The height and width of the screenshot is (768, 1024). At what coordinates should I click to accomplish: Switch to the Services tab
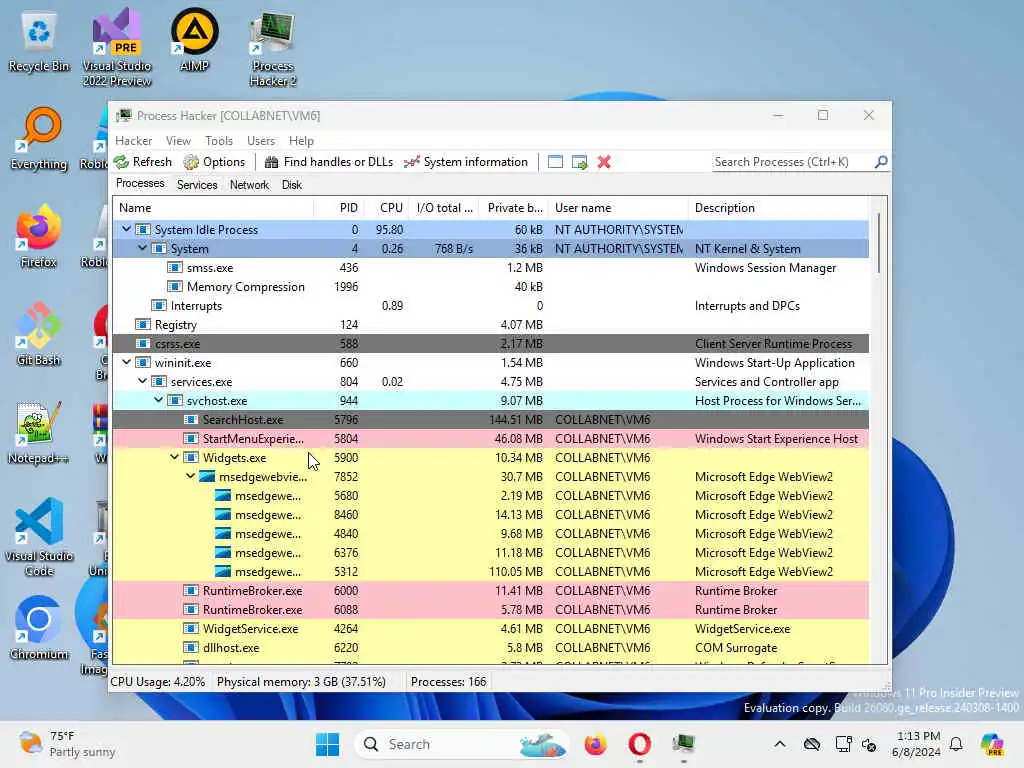click(197, 185)
